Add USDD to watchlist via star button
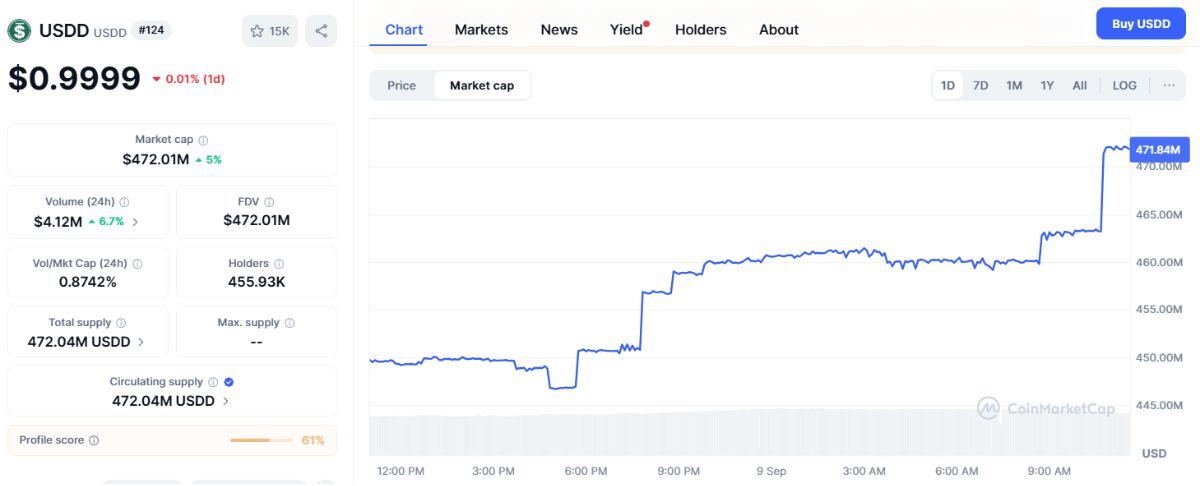1200x486 pixels. click(269, 31)
